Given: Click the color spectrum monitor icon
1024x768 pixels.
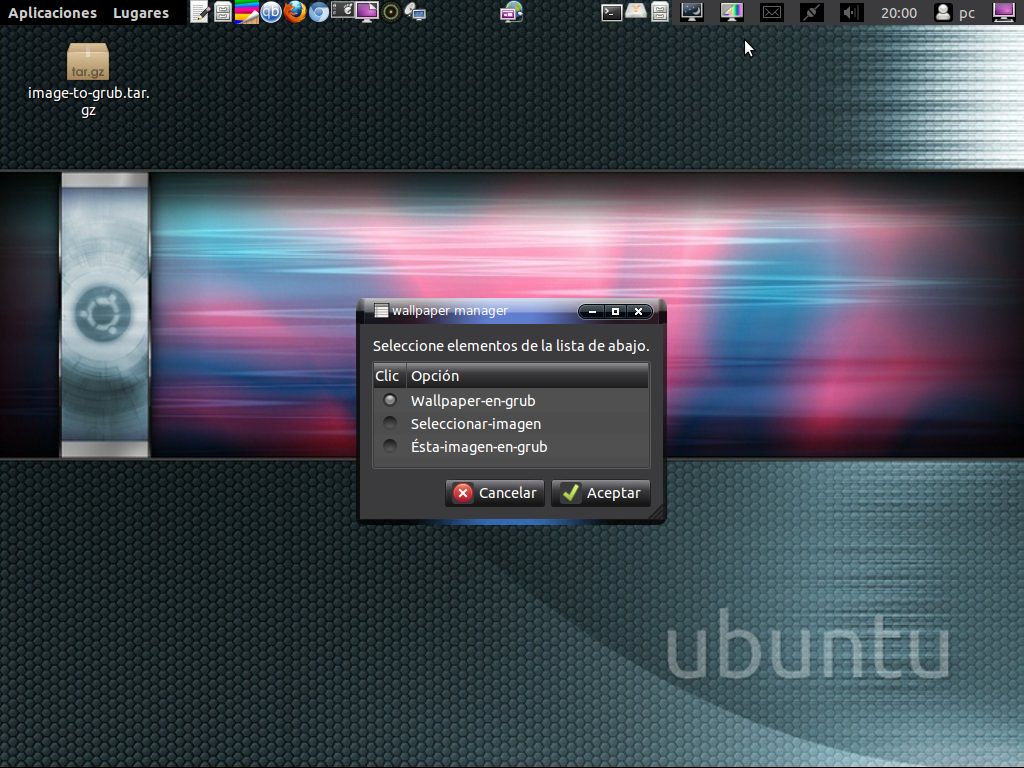Looking at the screenshot, I should [731, 12].
